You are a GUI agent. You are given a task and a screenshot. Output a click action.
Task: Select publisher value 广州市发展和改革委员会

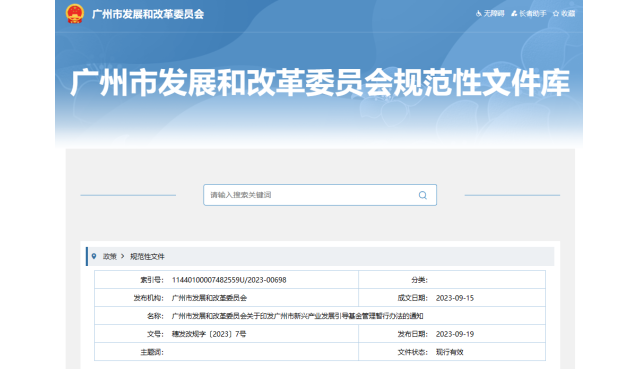point(209,298)
